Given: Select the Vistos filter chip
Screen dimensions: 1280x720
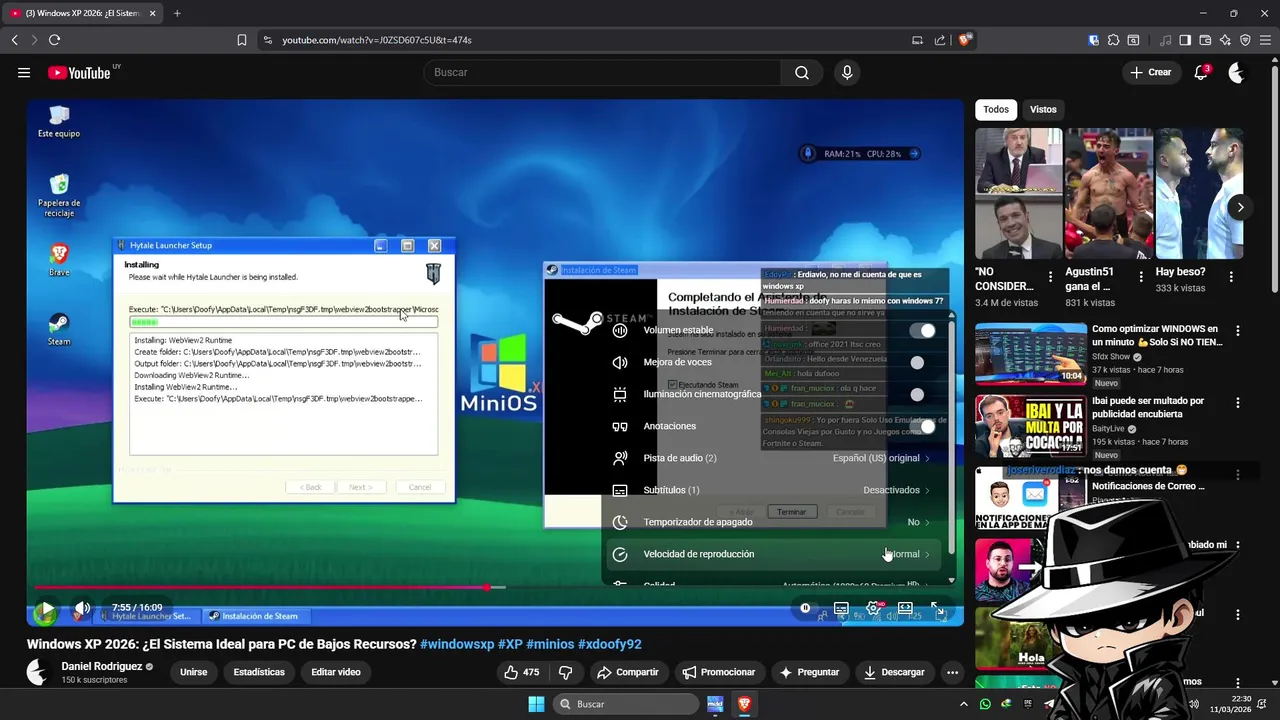Looking at the screenshot, I should (x=1043, y=109).
